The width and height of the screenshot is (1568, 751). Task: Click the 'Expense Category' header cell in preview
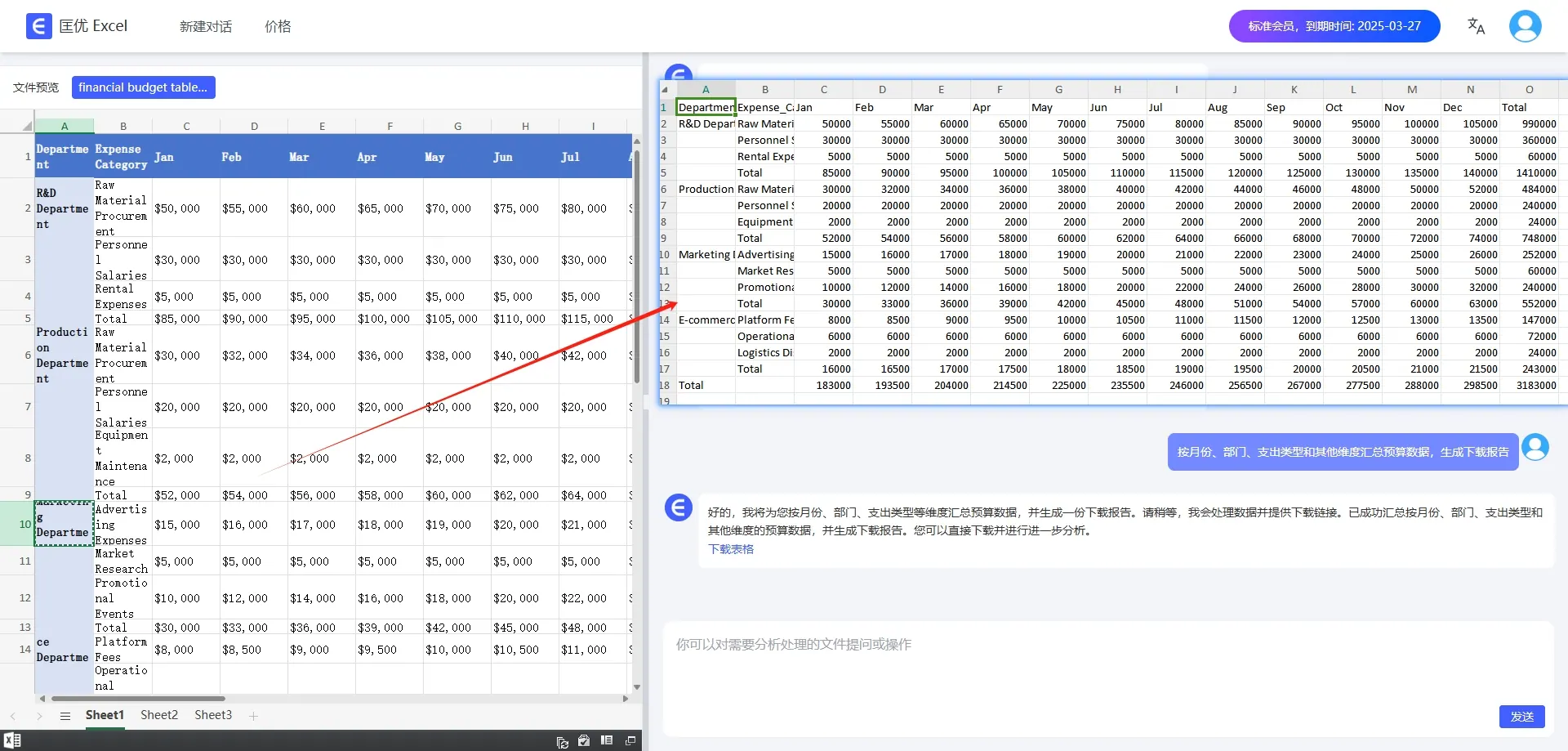tap(122, 156)
